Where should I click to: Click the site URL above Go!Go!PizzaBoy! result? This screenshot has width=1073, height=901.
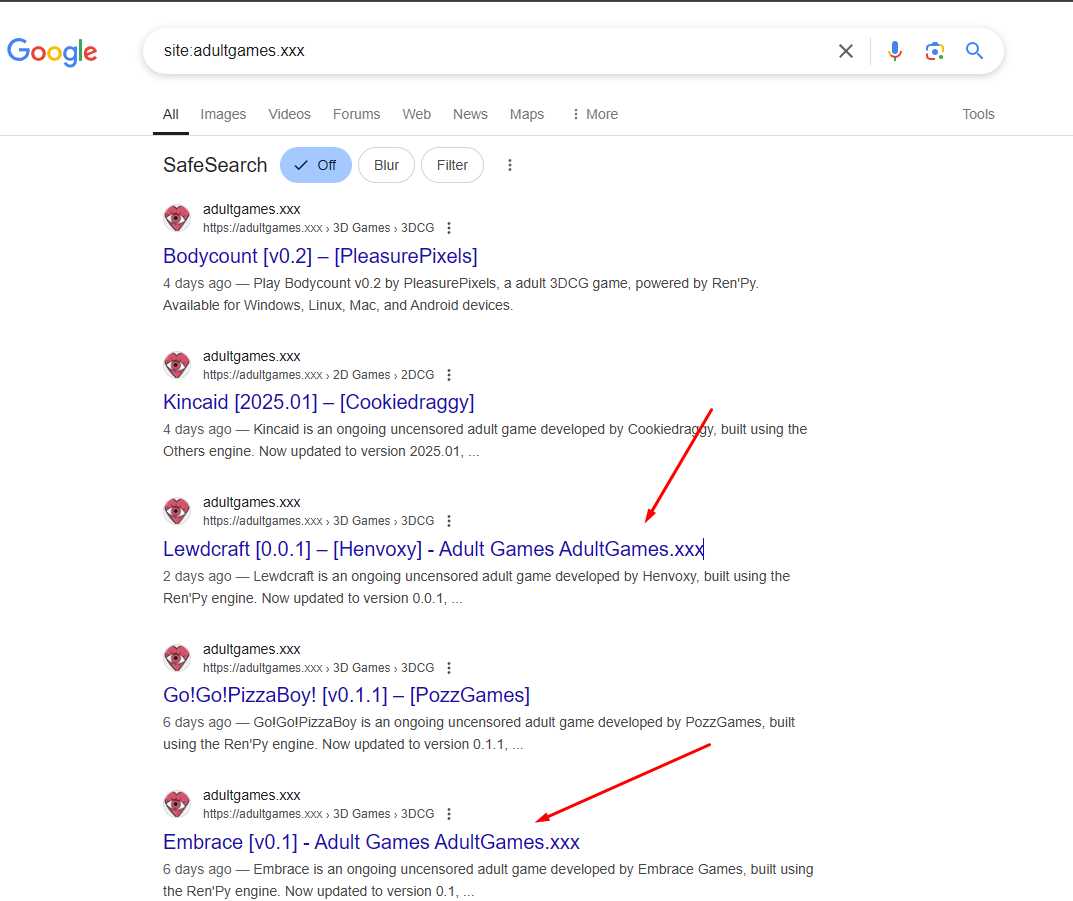(x=319, y=668)
